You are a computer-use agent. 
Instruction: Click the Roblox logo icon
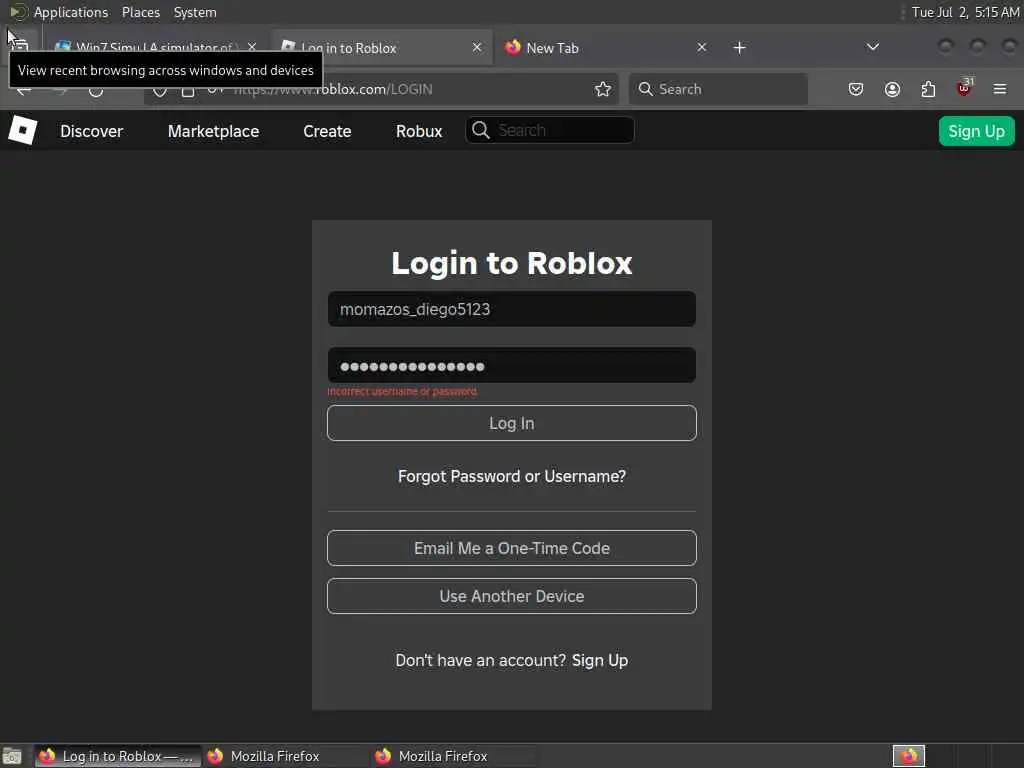[x=23, y=131]
